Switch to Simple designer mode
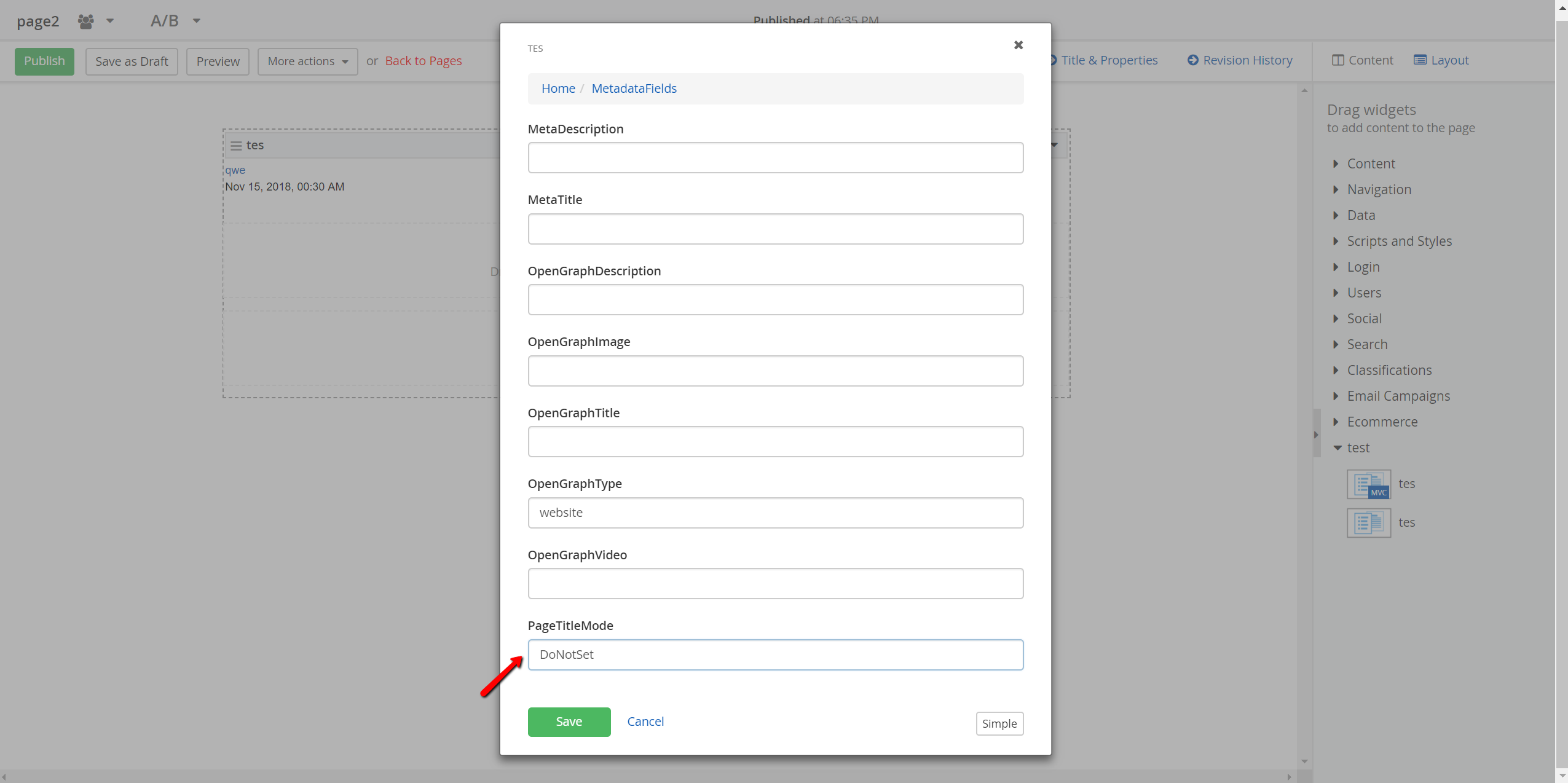The image size is (1568, 783). pos(999,723)
